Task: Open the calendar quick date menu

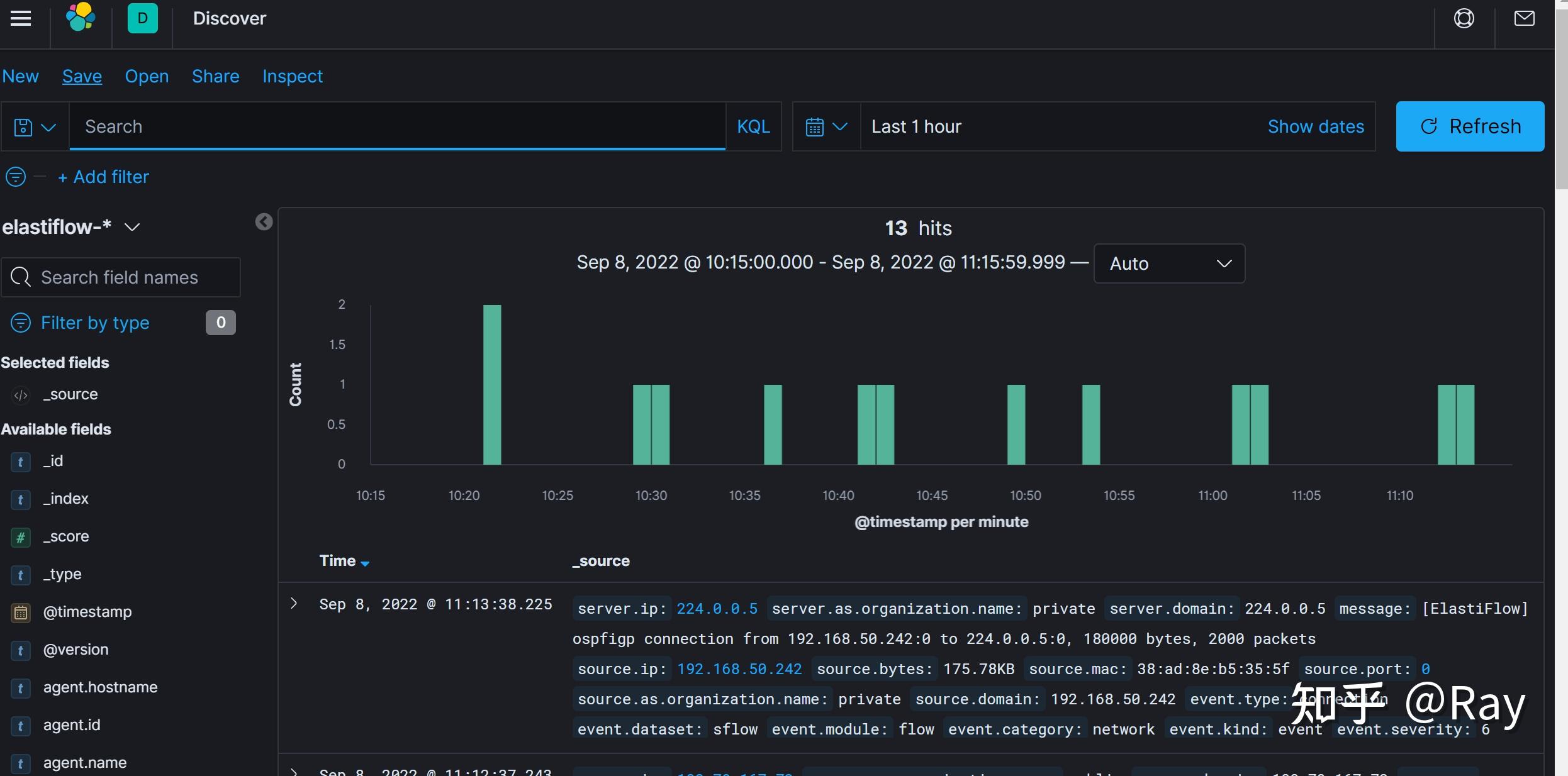Action: click(x=826, y=127)
